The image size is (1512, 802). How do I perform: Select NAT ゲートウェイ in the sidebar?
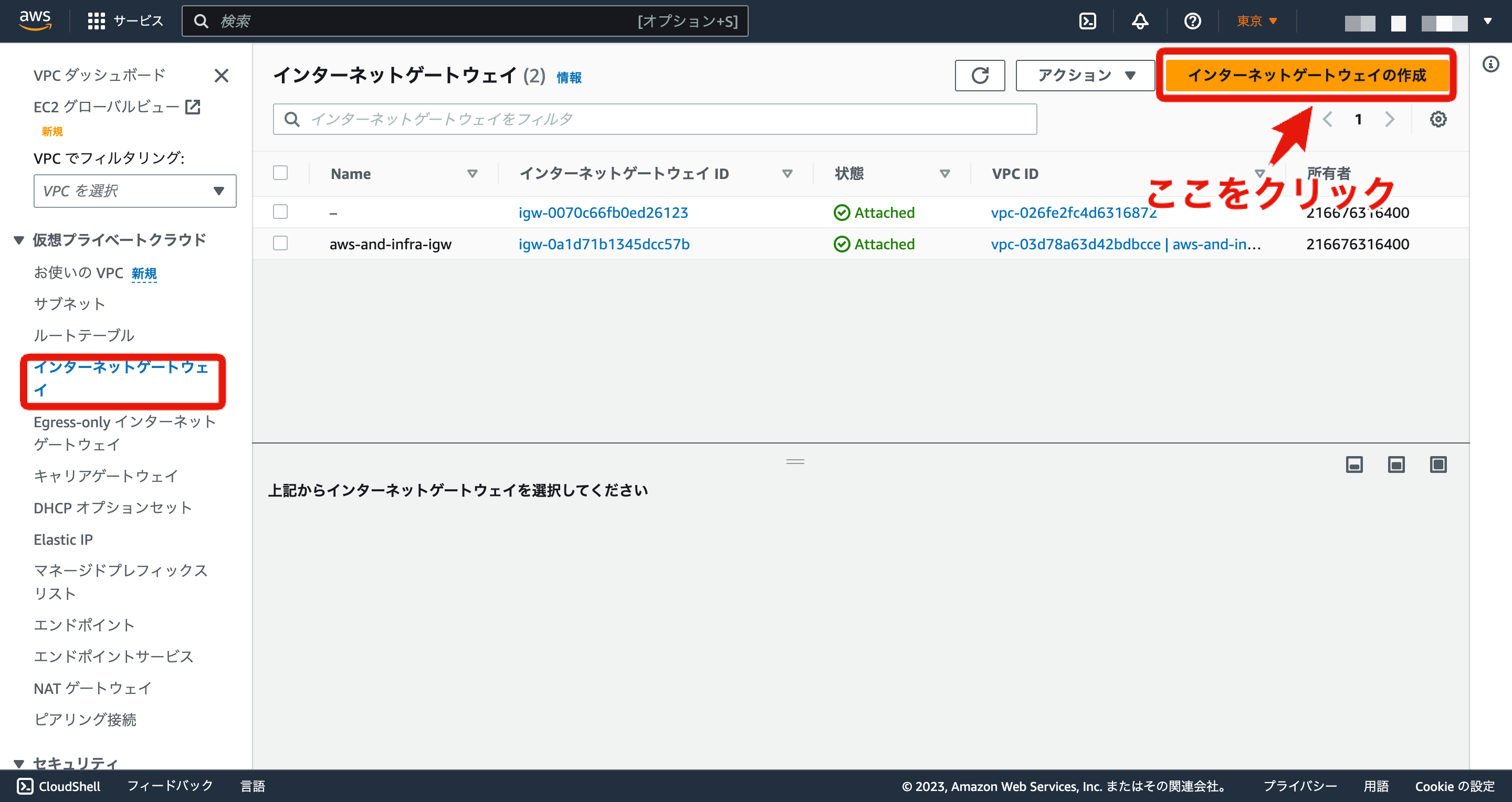pyautogui.click(x=91, y=688)
